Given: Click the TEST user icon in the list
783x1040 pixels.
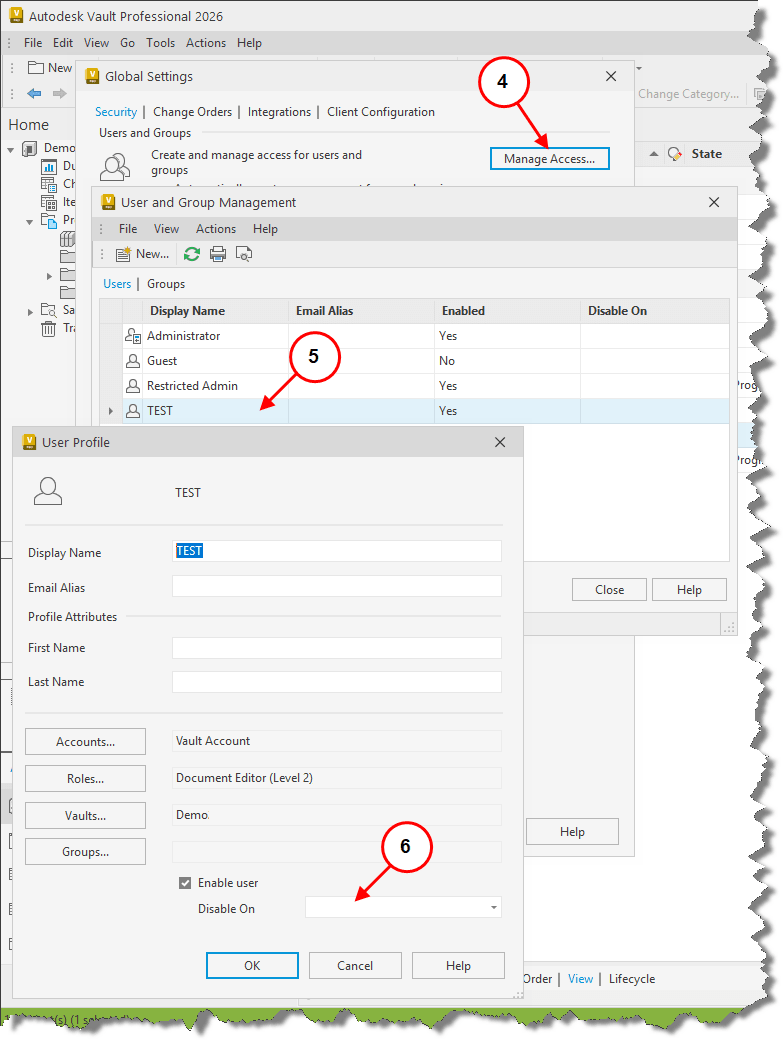Looking at the screenshot, I should pyautogui.click(x=133, y=411).
